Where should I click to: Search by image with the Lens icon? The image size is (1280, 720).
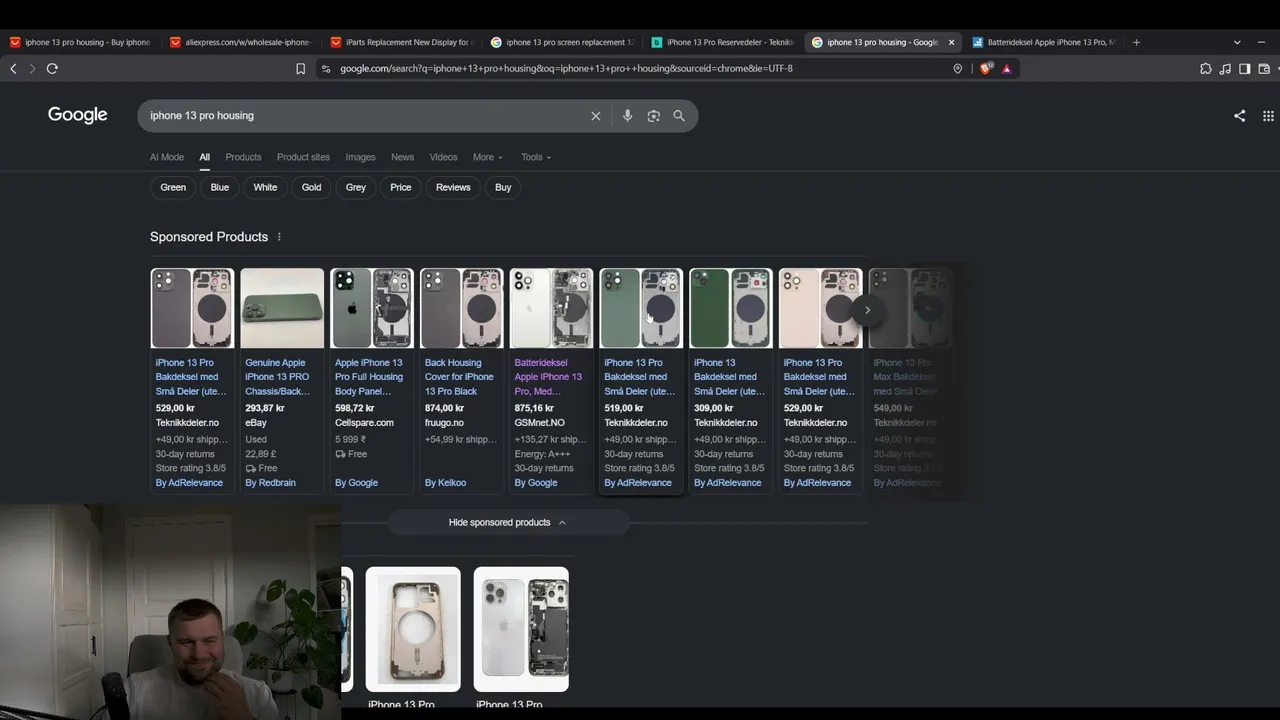pyautogui.click(x=653, y=116)
